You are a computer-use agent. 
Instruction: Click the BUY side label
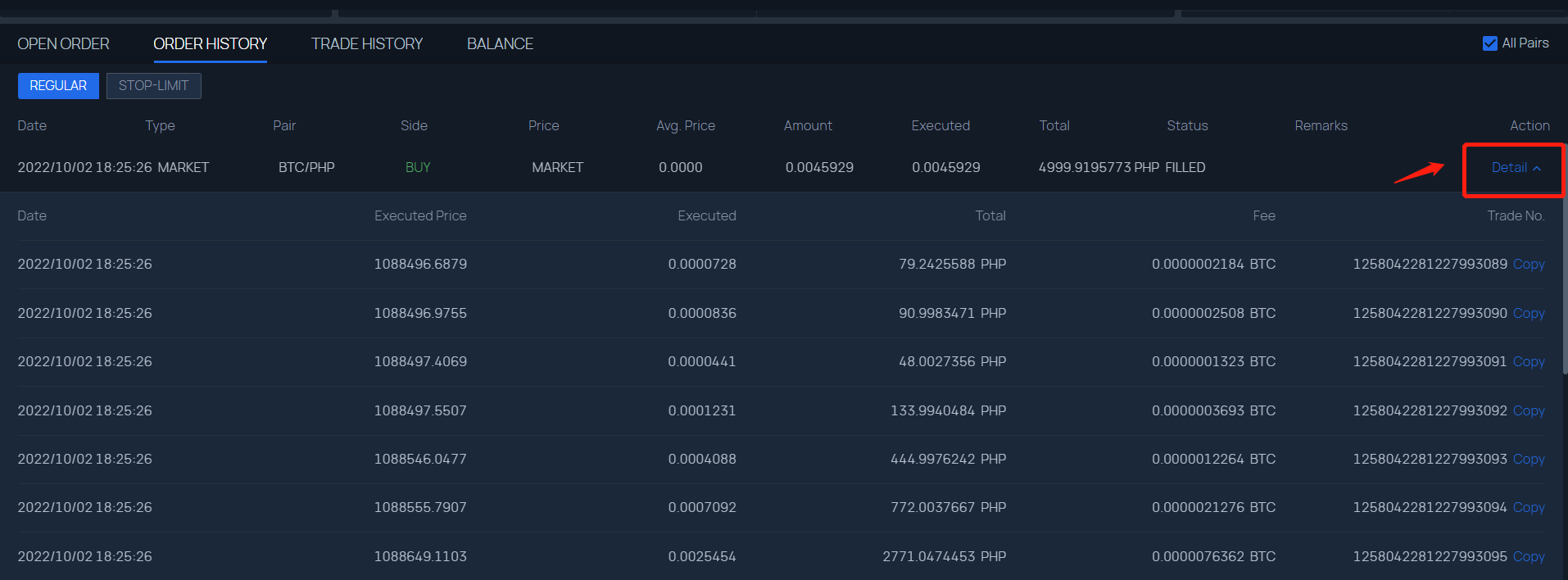pyautogui.click(x=418, y=167)
